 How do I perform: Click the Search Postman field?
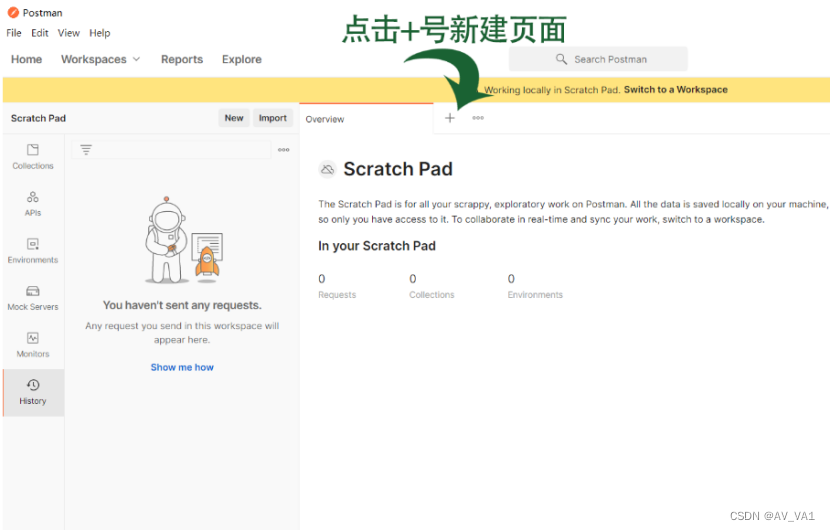[x=598, y=59]
